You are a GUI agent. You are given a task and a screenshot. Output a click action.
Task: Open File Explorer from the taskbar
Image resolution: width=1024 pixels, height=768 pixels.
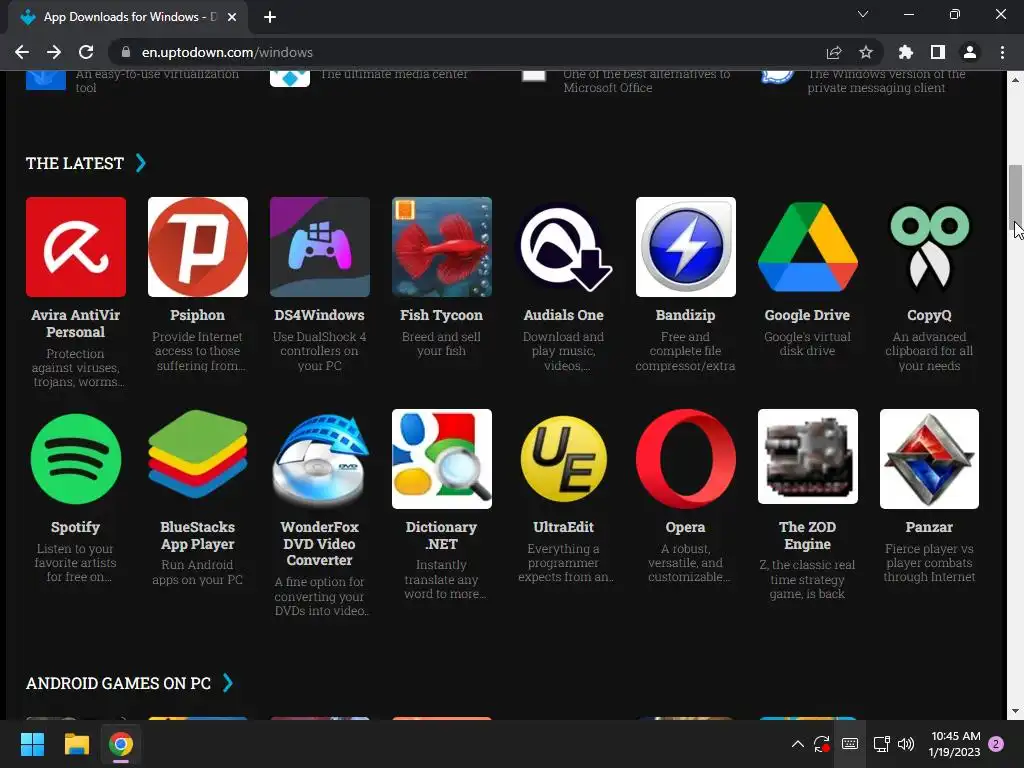point(76,744)
